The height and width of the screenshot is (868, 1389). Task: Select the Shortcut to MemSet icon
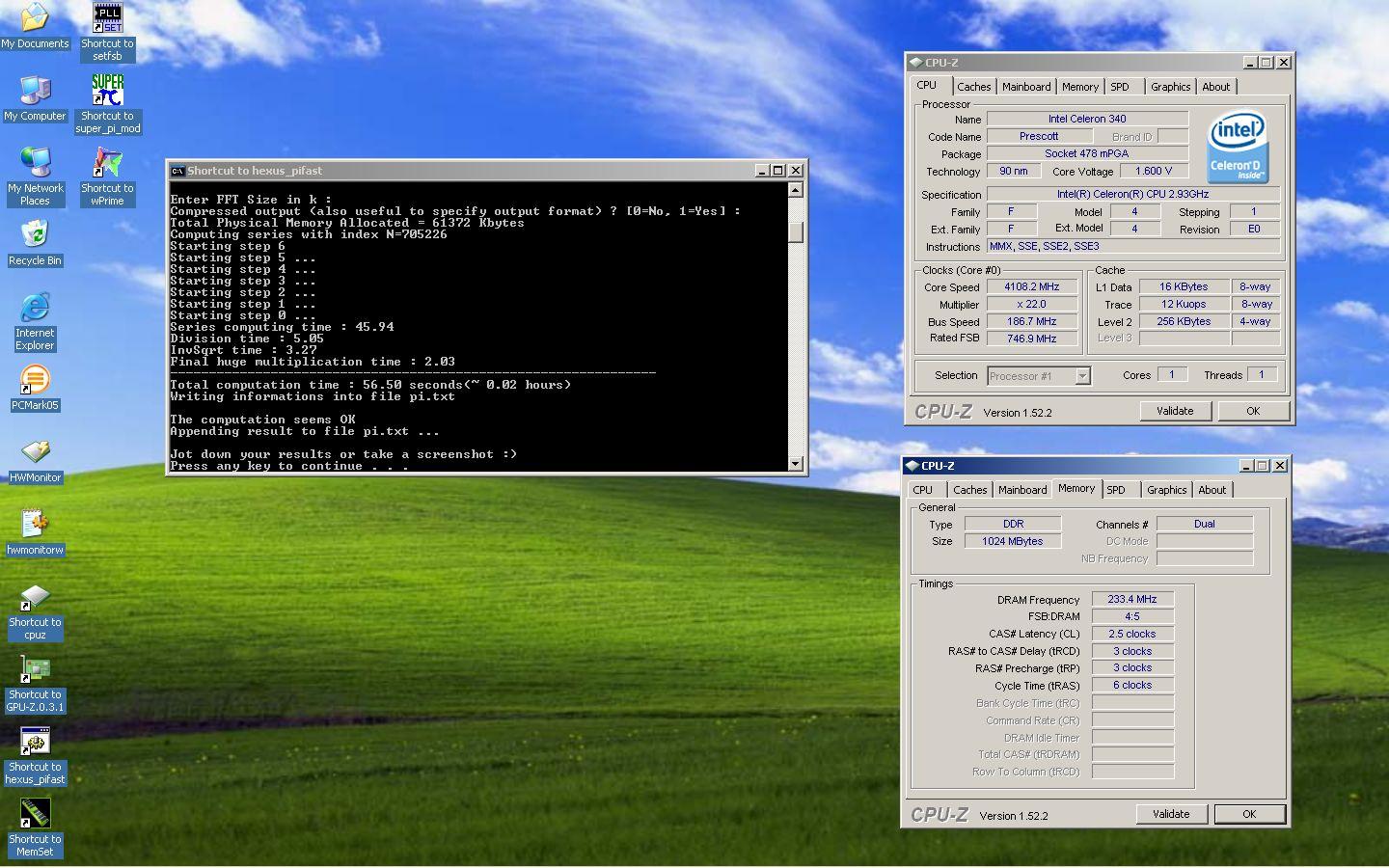(35, 827)
